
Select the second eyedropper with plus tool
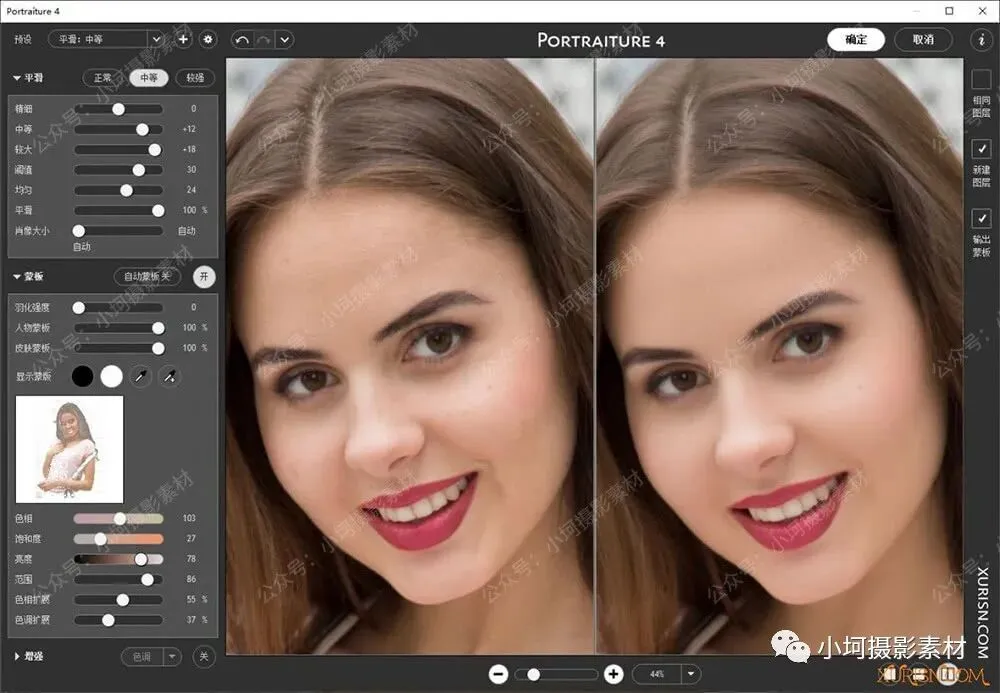169,377
